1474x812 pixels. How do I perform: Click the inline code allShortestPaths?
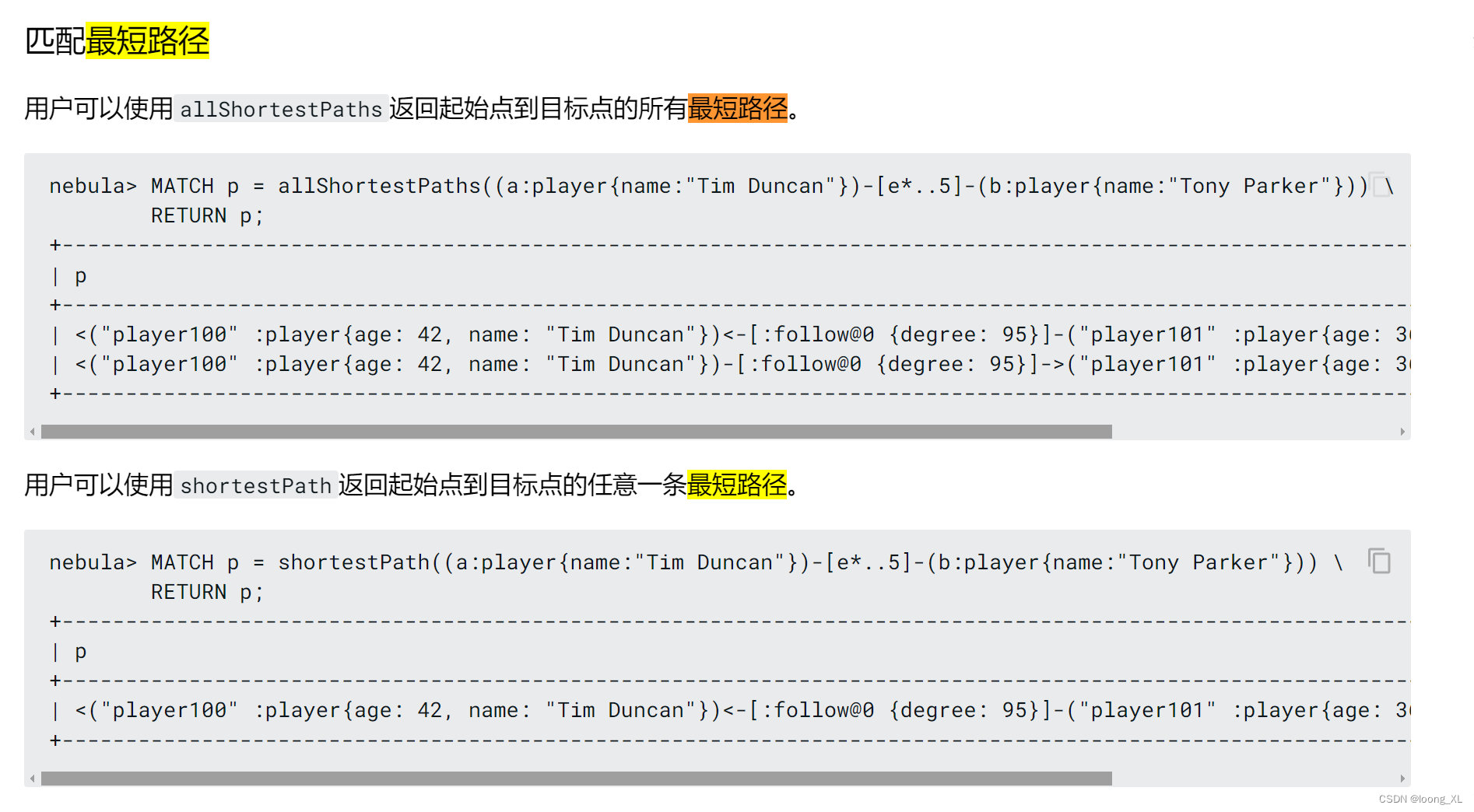282,110
